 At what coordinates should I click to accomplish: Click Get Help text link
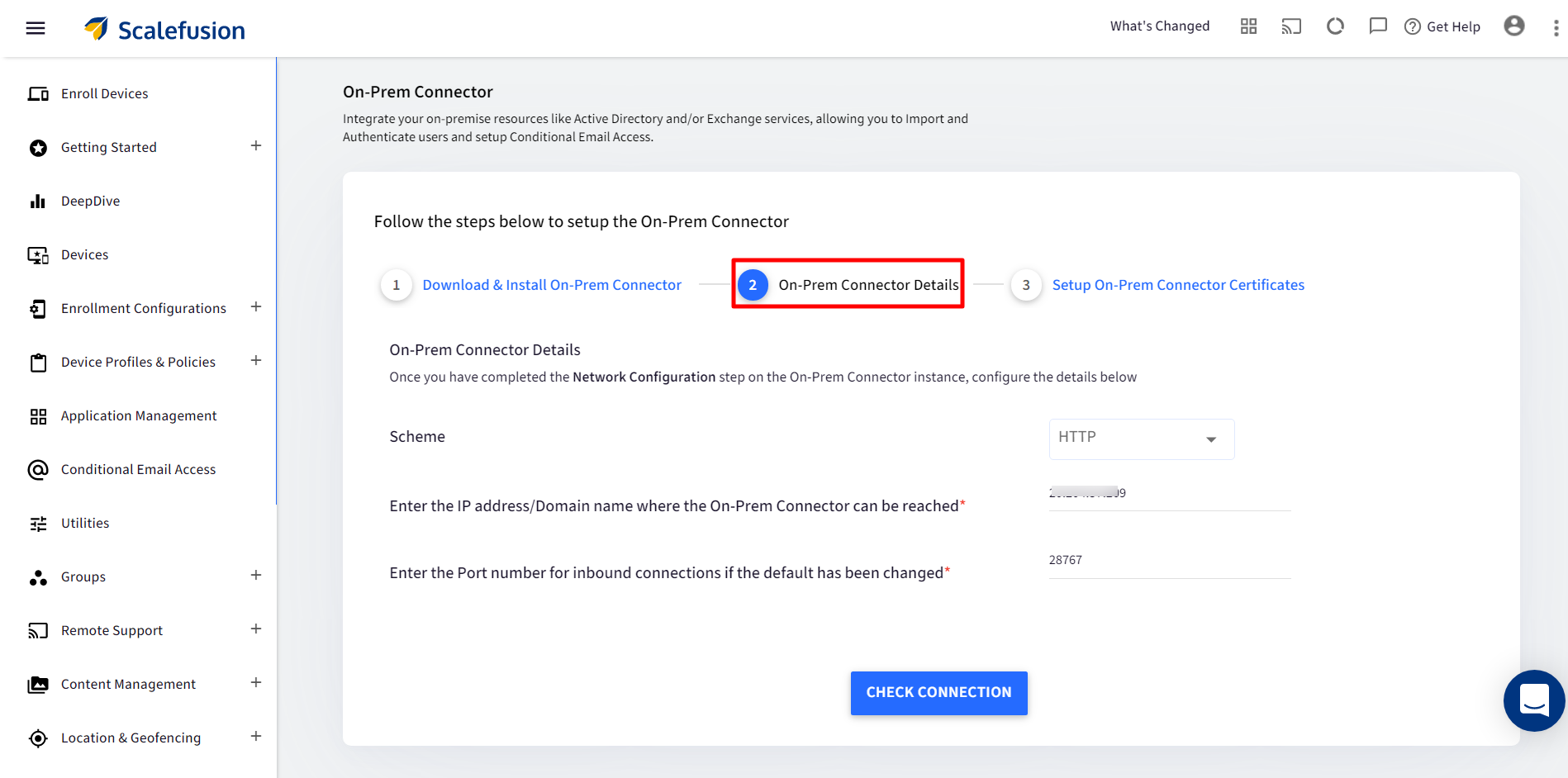pyautogui.click(x=1453, y=26)
